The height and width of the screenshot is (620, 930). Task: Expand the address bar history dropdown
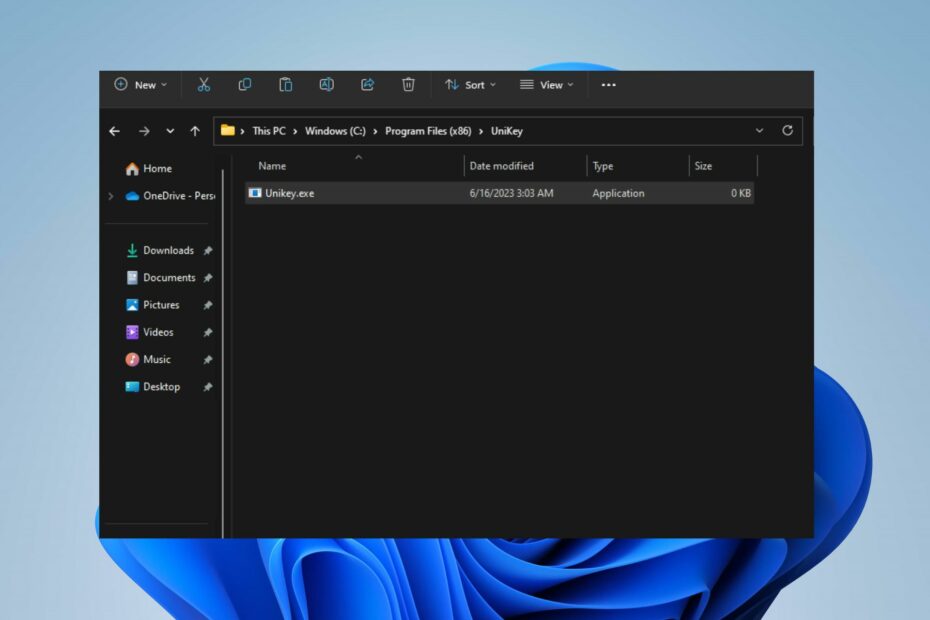pos(759,131)
